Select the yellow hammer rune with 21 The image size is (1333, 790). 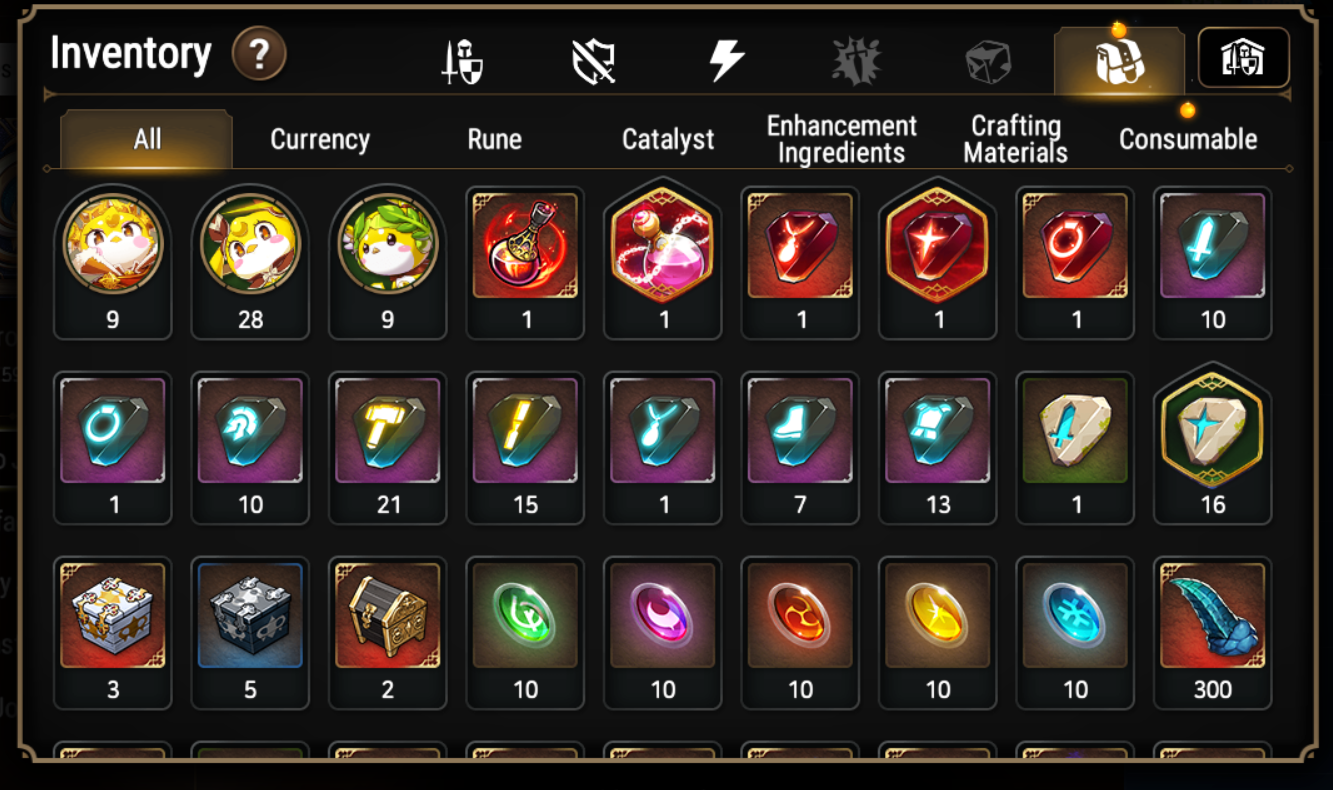(x=387, y=447)
